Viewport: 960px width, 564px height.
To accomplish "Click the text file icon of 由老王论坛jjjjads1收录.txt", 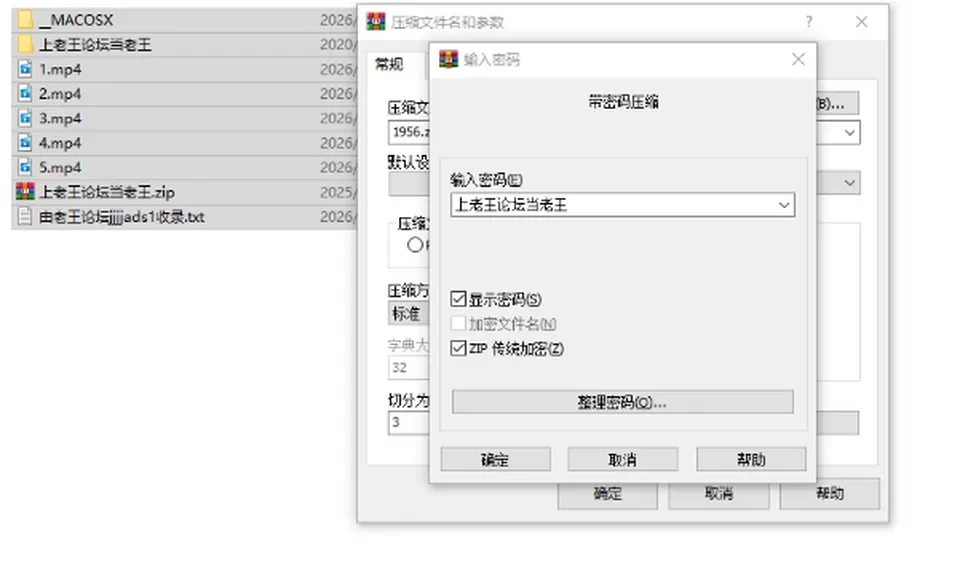I will click(24, 216).
